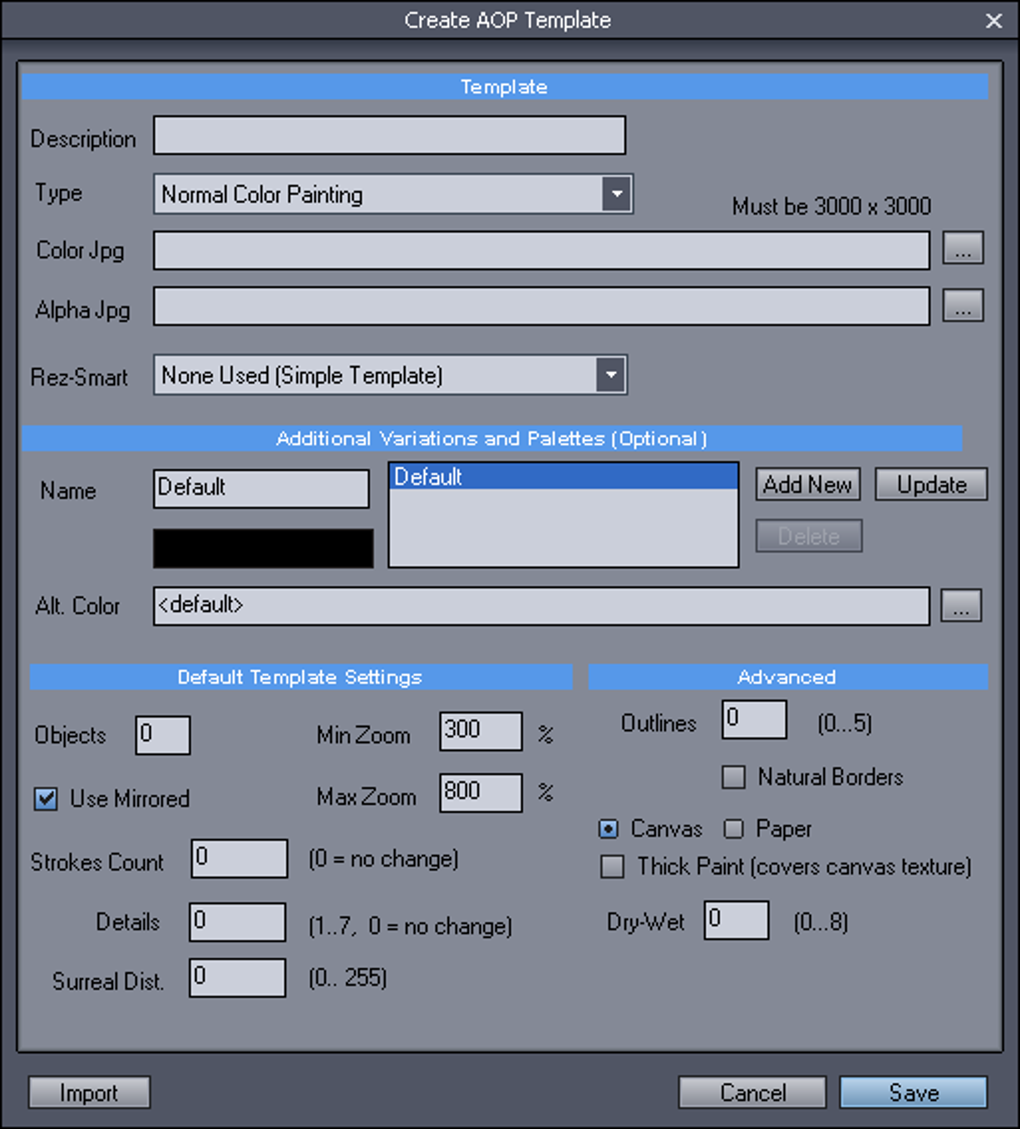The width and height of the screenshot is (1020, 1129).
Task: Open the black palette color swatch
Action: pyautogui.click(x=263, y=549)
